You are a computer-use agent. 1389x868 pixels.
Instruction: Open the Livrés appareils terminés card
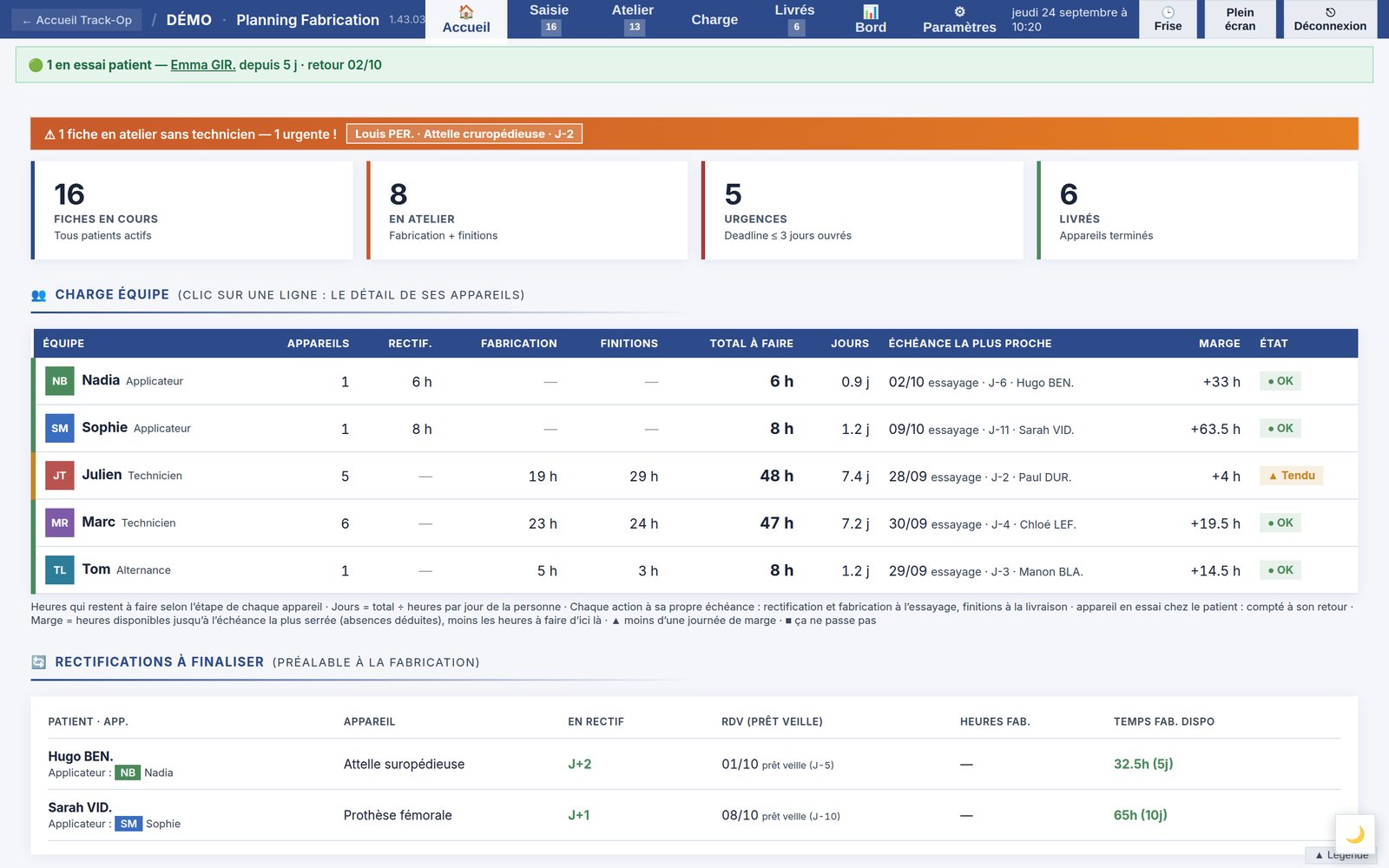[1197, 210]
